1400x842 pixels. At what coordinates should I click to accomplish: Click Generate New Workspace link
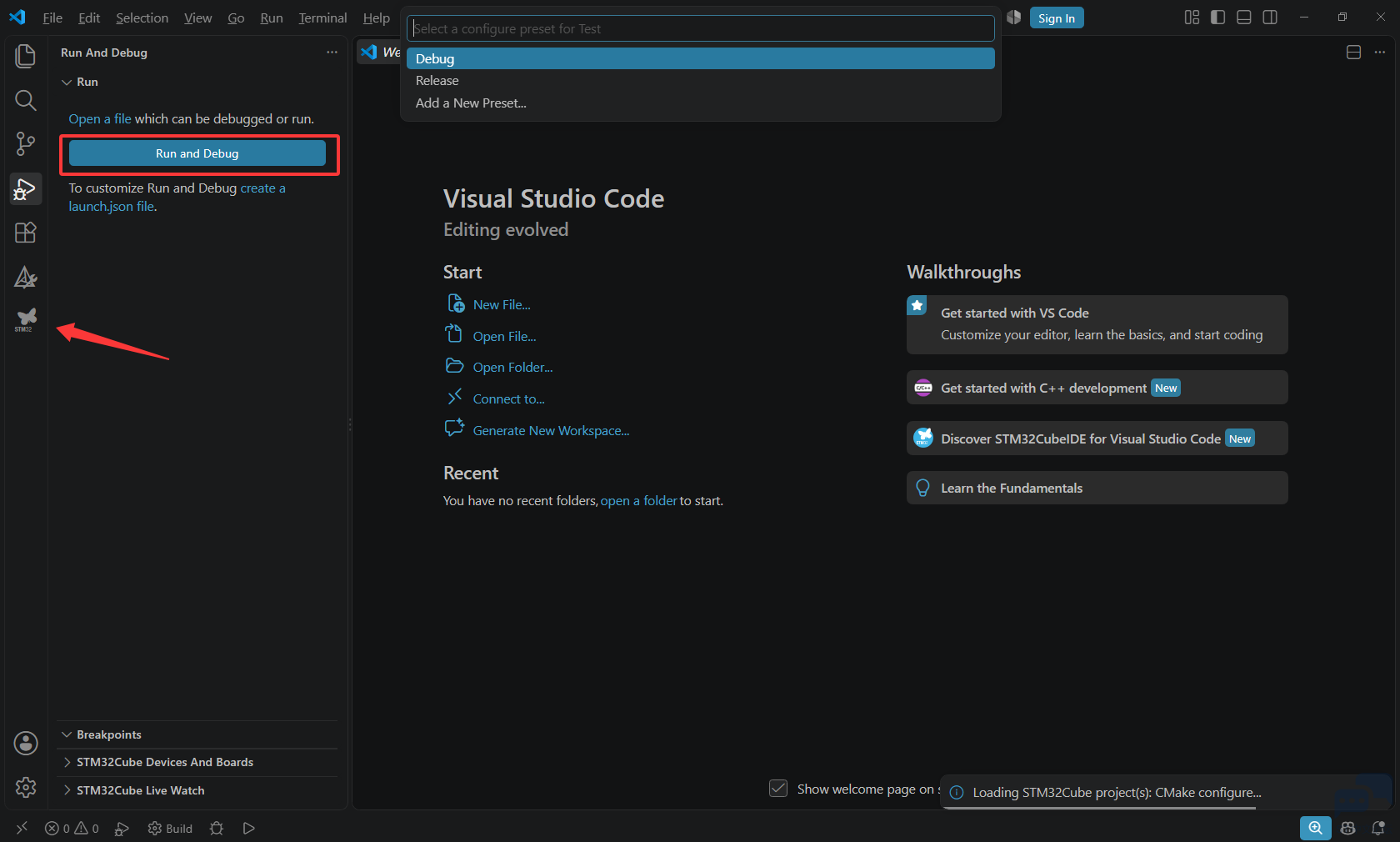coord(551,431)
